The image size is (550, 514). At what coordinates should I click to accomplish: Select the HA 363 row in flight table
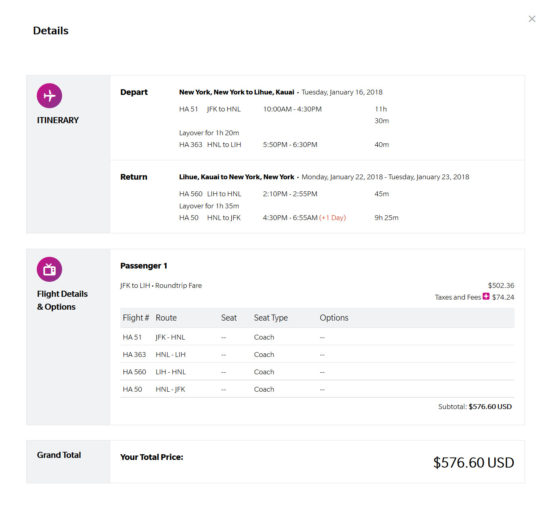(317, 354)
